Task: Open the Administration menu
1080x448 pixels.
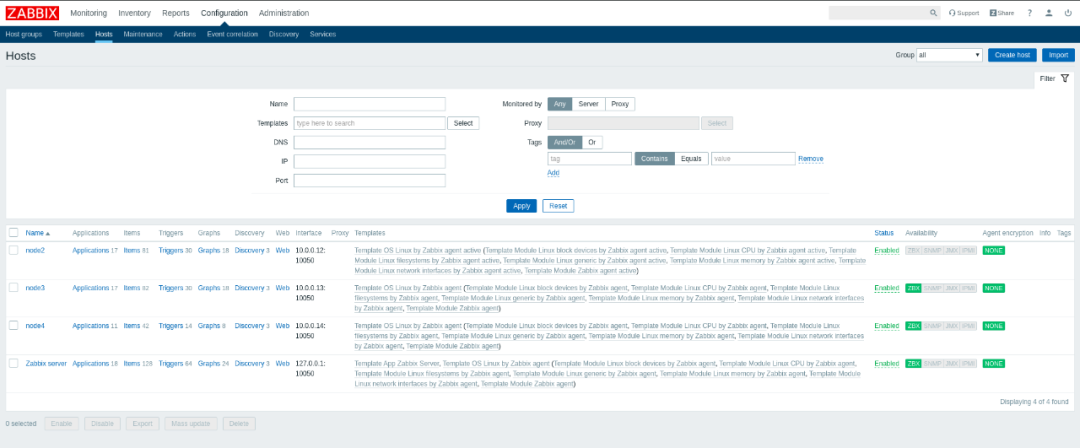Action: pyautogui.click(x=284, y=13)
